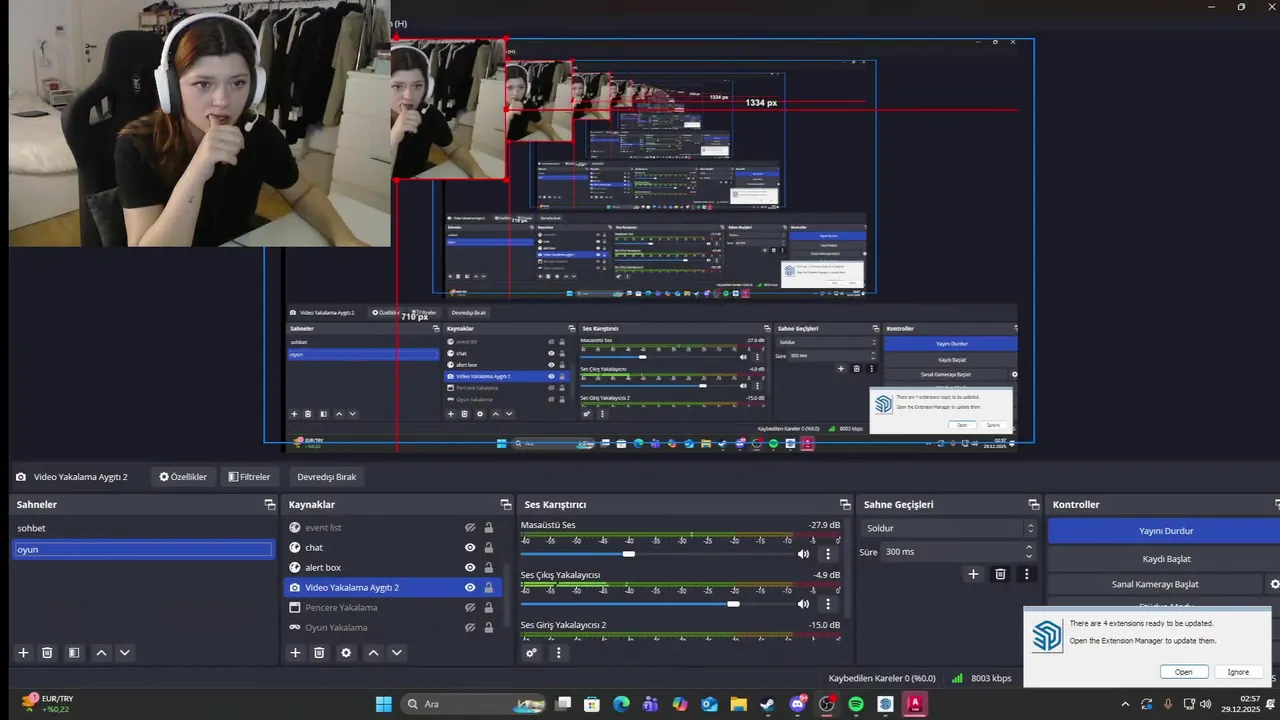Click Sanal Kamerayı Başlat button

point(1155,584)
